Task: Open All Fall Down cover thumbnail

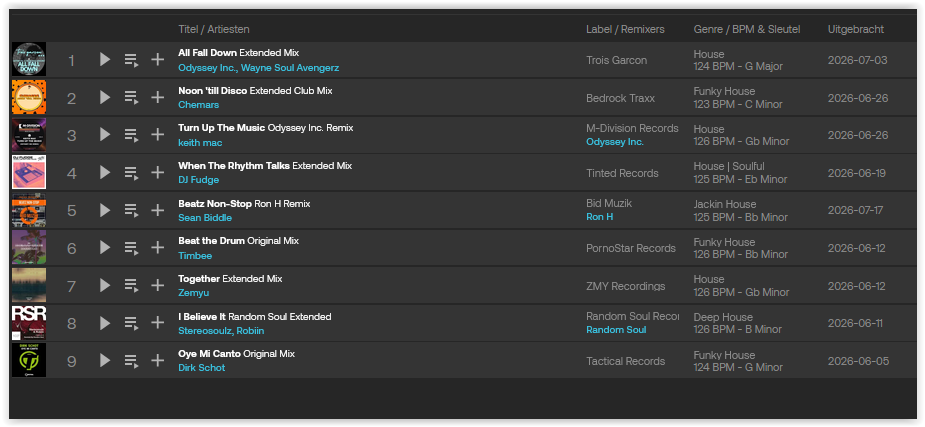Action: (x=29, y=60)
